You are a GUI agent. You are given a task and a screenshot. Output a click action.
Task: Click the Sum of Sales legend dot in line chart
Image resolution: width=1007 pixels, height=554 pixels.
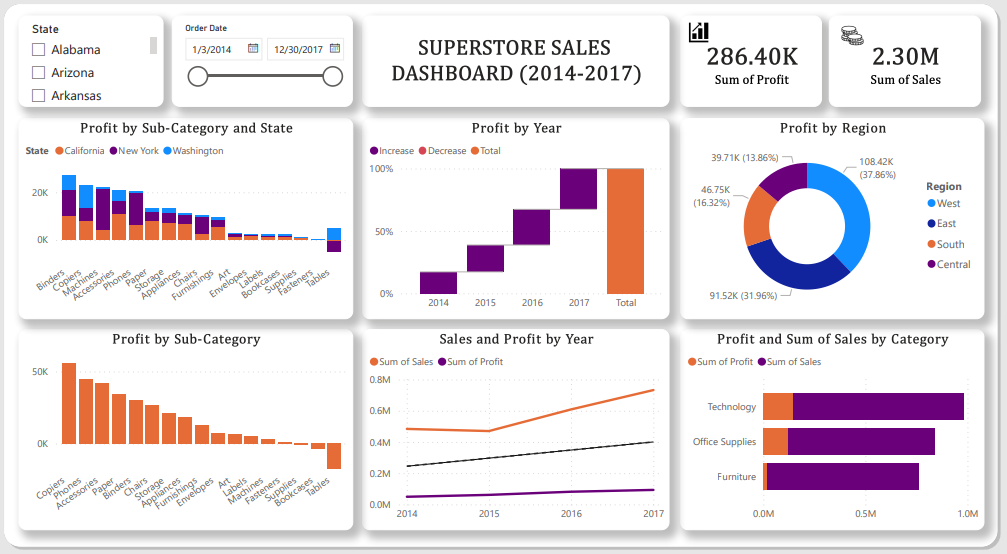375,362
